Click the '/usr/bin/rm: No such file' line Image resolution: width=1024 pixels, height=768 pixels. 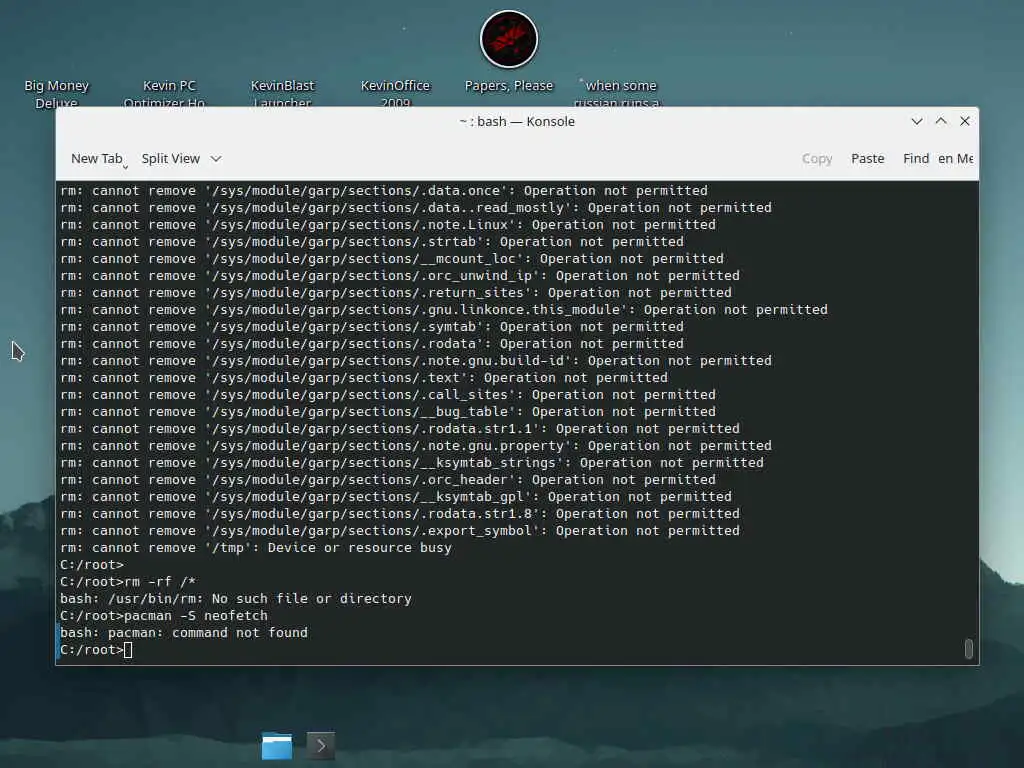click(x=236, y=599)
